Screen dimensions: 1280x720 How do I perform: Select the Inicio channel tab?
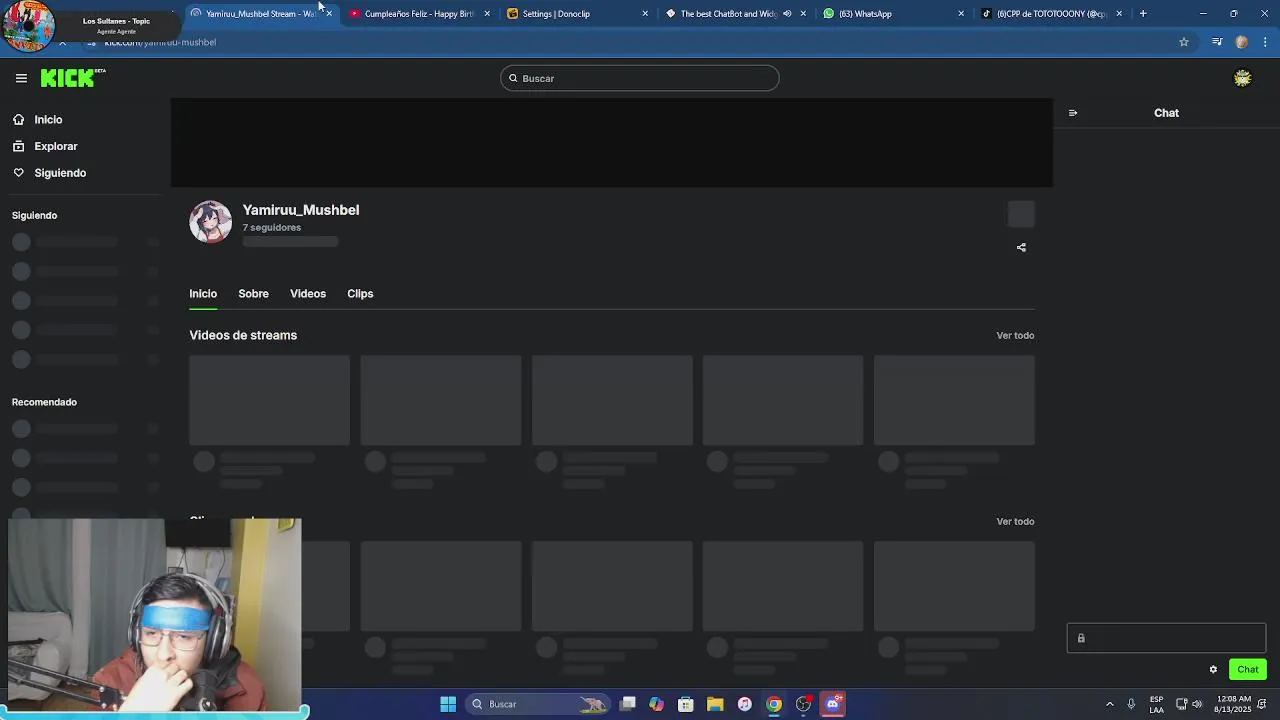[x=203, y=293]
